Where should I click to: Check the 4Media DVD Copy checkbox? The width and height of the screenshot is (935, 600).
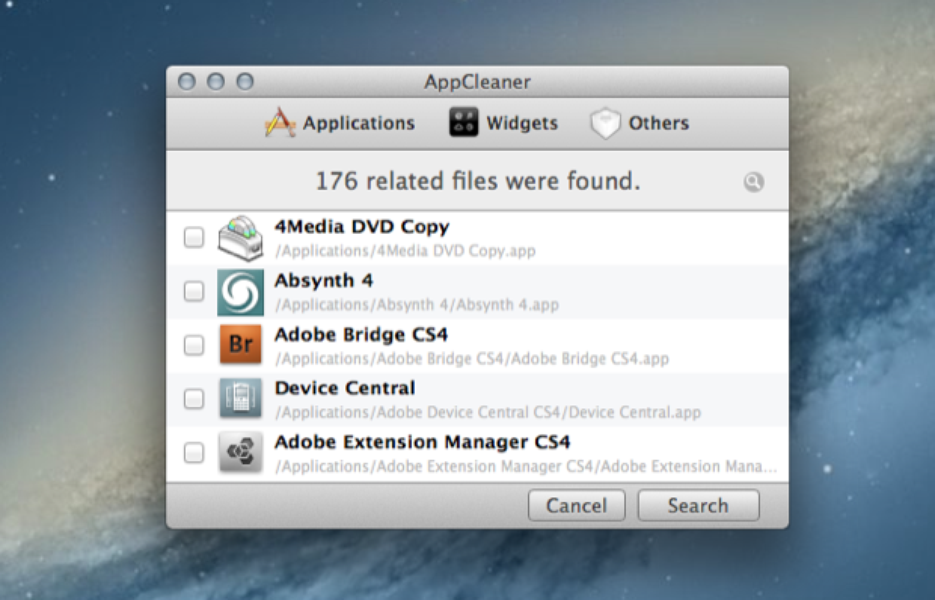click(194, 236)
